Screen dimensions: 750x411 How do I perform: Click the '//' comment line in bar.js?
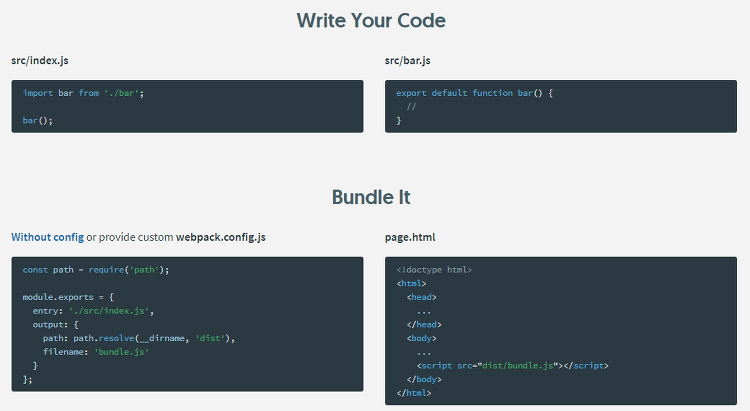tap(411, 107)
